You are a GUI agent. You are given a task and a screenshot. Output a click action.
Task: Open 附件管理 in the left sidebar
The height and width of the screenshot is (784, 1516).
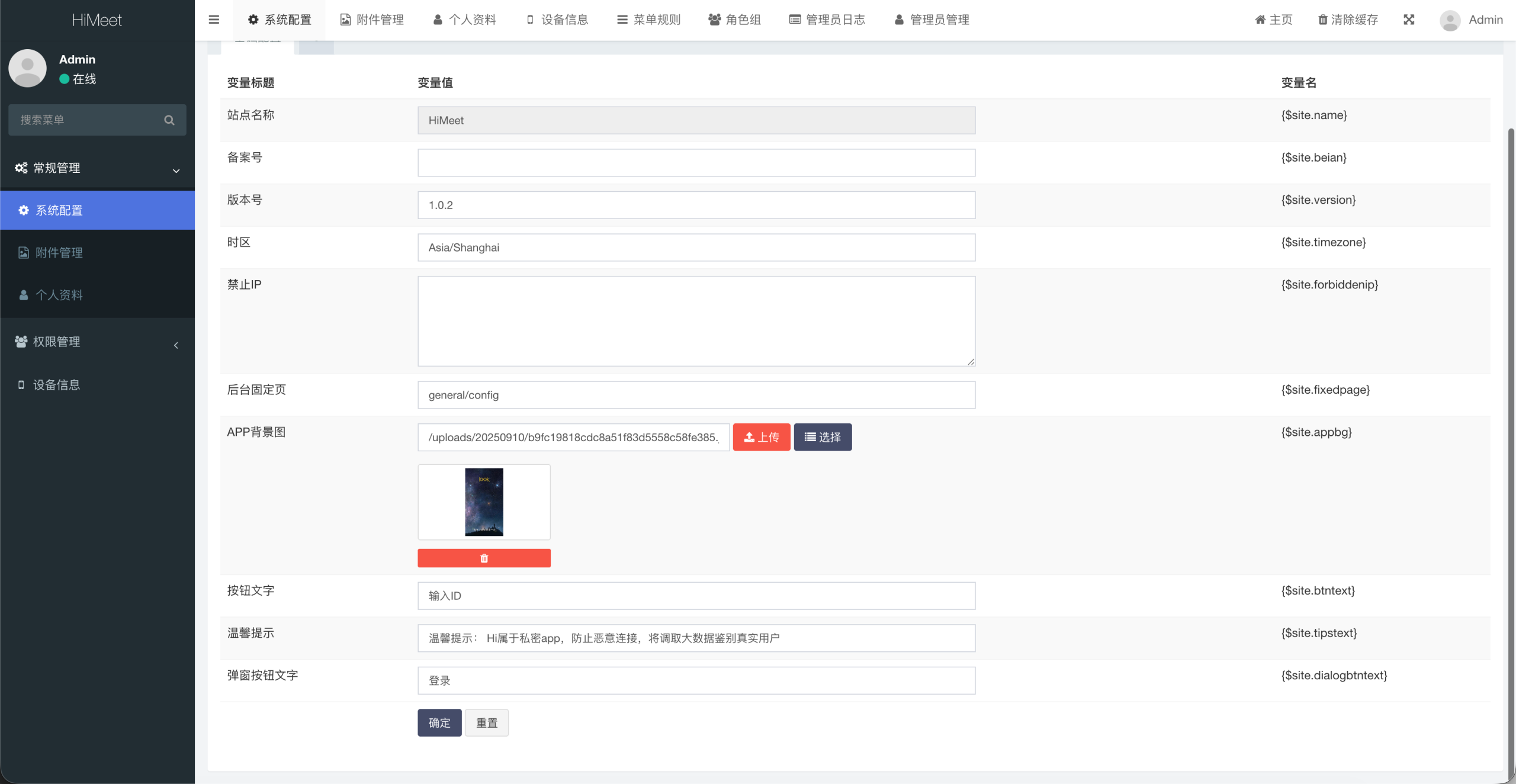(59, 253)
